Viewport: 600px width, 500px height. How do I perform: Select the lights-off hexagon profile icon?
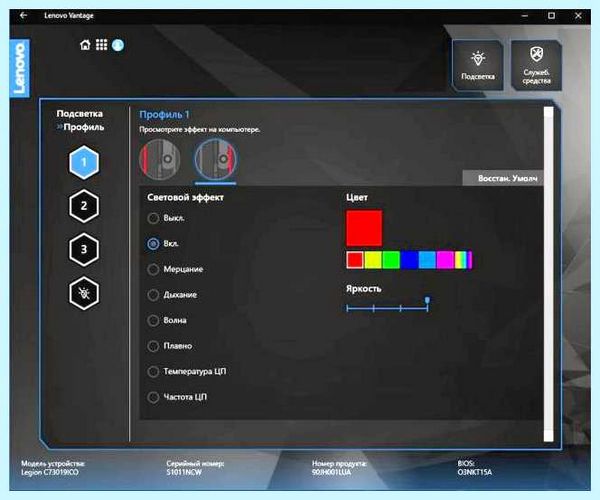[x=84, y=293]
